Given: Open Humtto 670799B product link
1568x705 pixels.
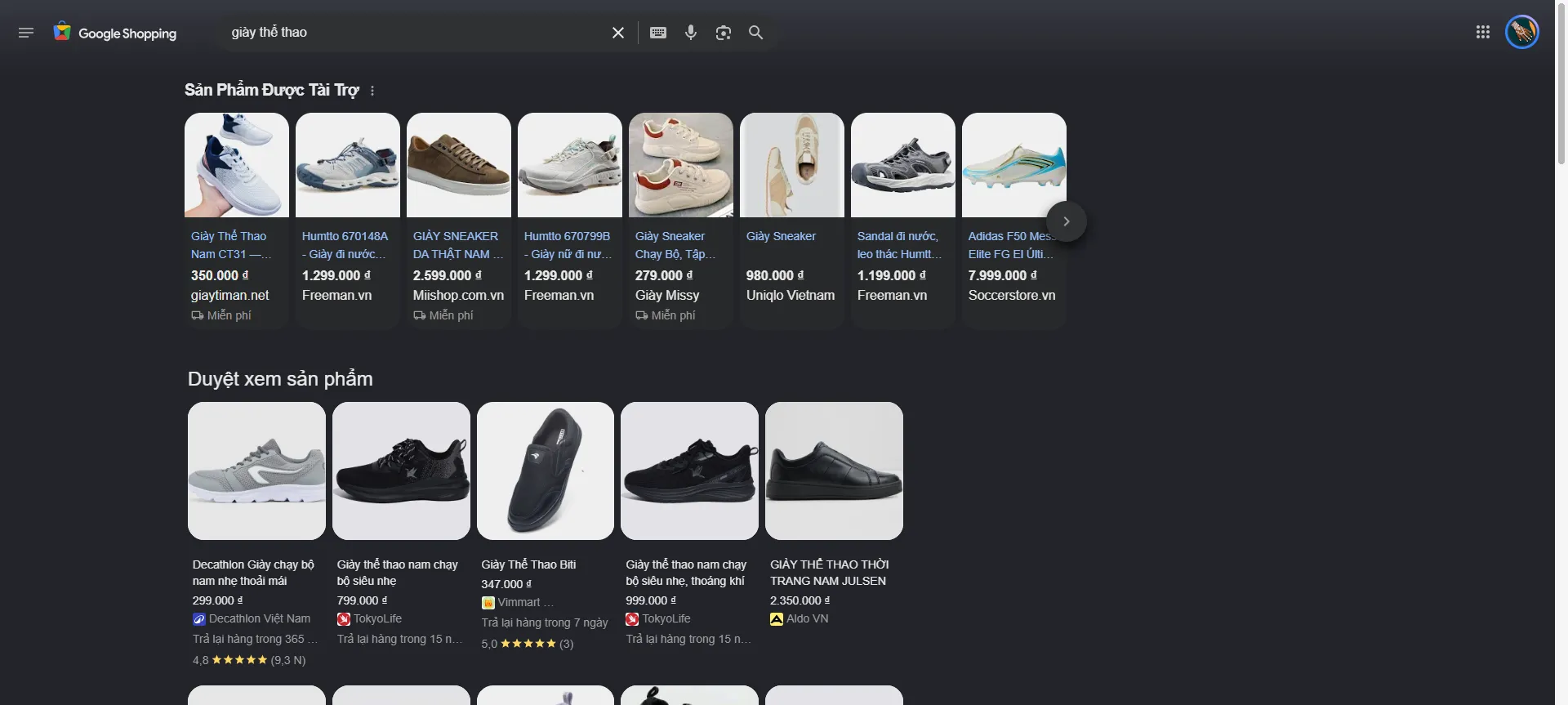Looking at the screenshot, I should [x=568, y=245].
